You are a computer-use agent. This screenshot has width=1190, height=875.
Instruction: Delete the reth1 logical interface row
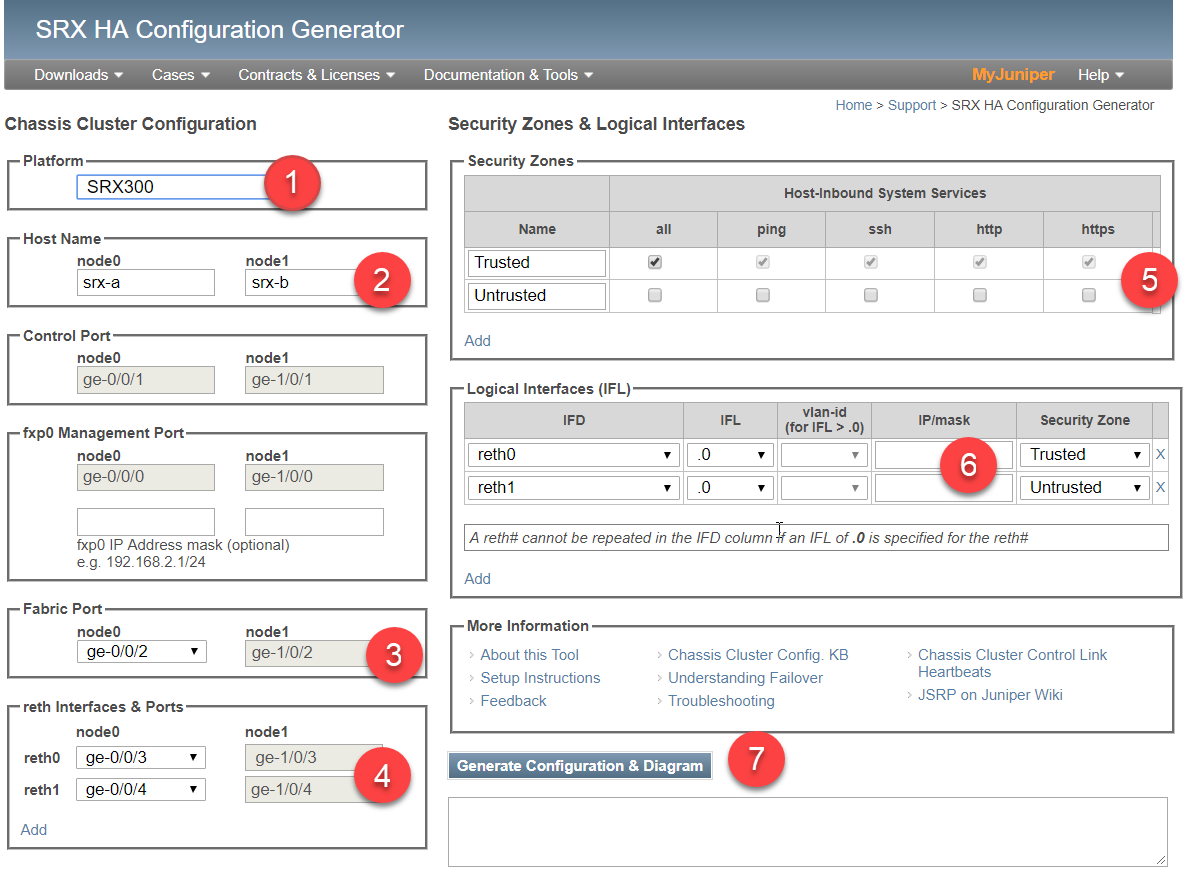click(x=1160, y=487)
